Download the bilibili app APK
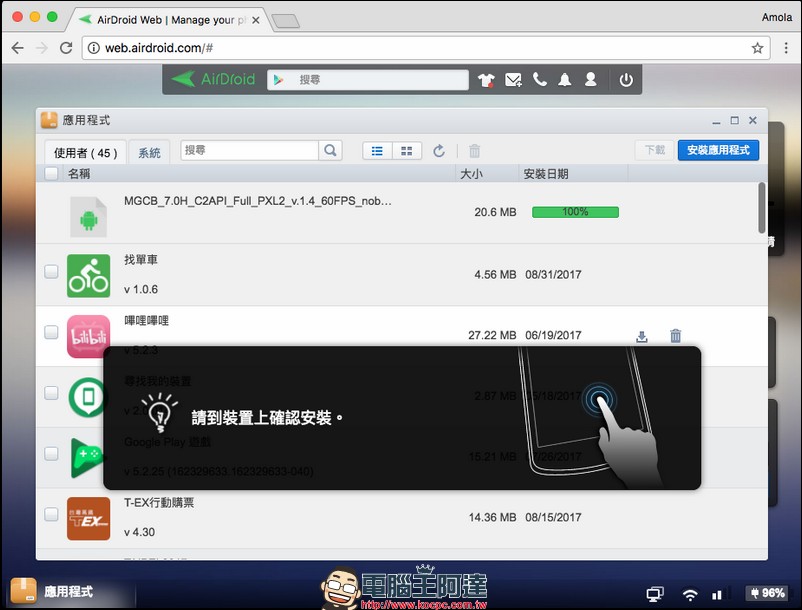802x610 pixels. (x=641, y=336)
